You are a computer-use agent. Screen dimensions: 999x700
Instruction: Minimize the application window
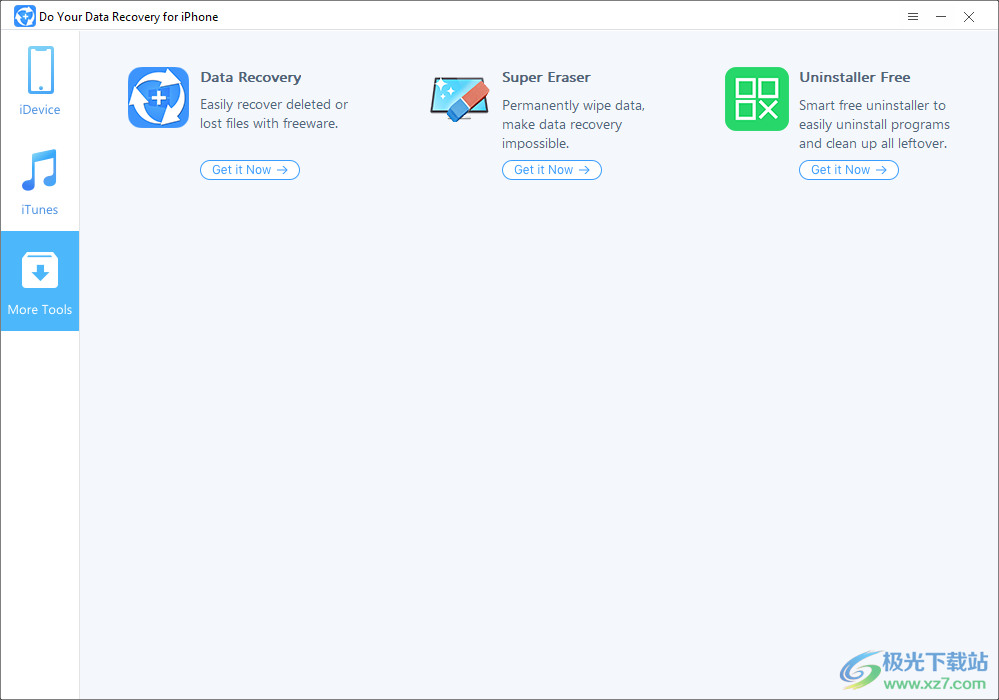click(x=941, y=17)
